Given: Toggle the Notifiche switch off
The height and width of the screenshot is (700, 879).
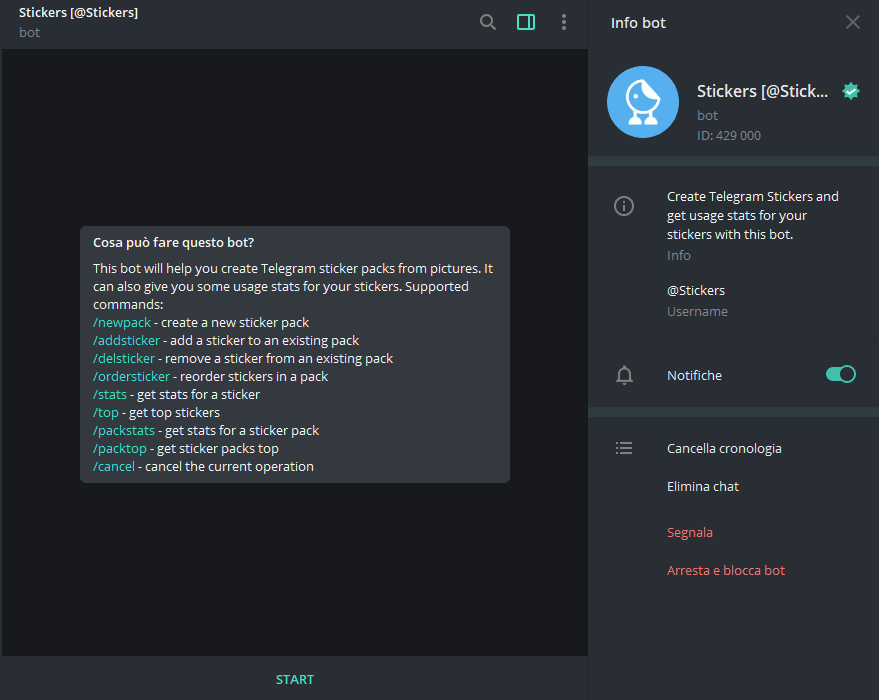Looking at the screenshot, I should (x=840, y=374).
